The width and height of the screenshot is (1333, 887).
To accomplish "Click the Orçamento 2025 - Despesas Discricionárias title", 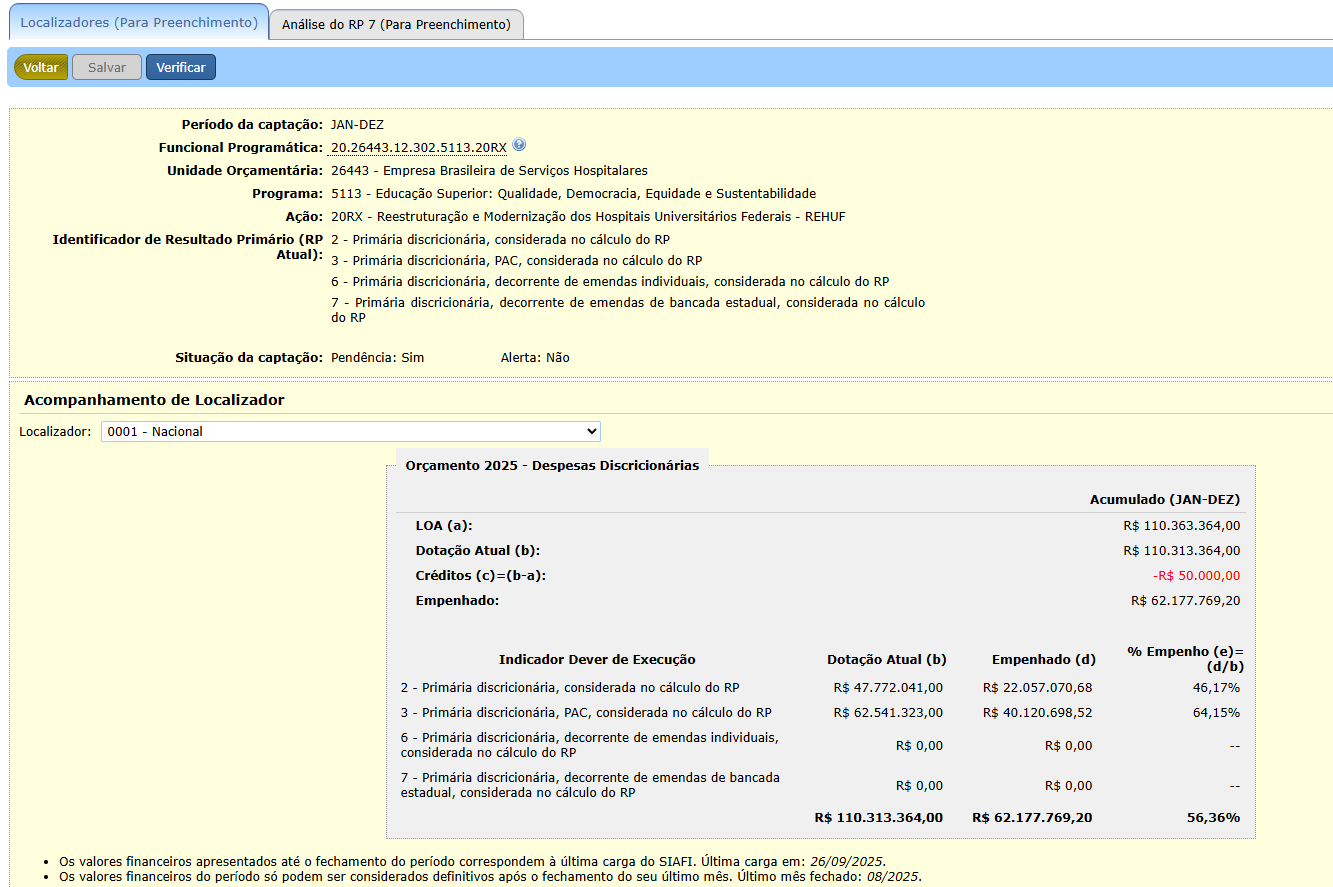I will point(552,465).
